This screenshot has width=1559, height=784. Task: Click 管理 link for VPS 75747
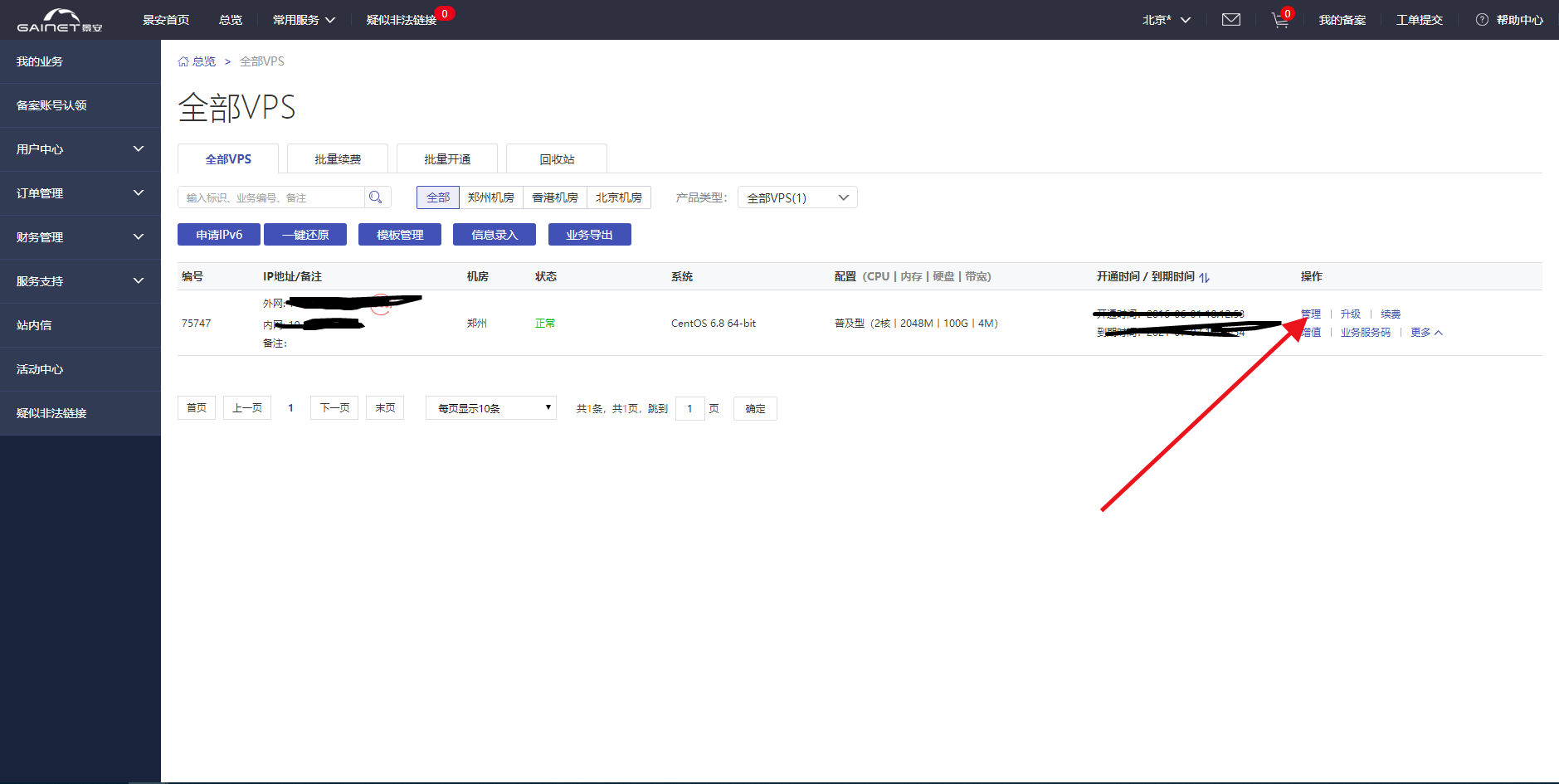[x=1311, y=314]
